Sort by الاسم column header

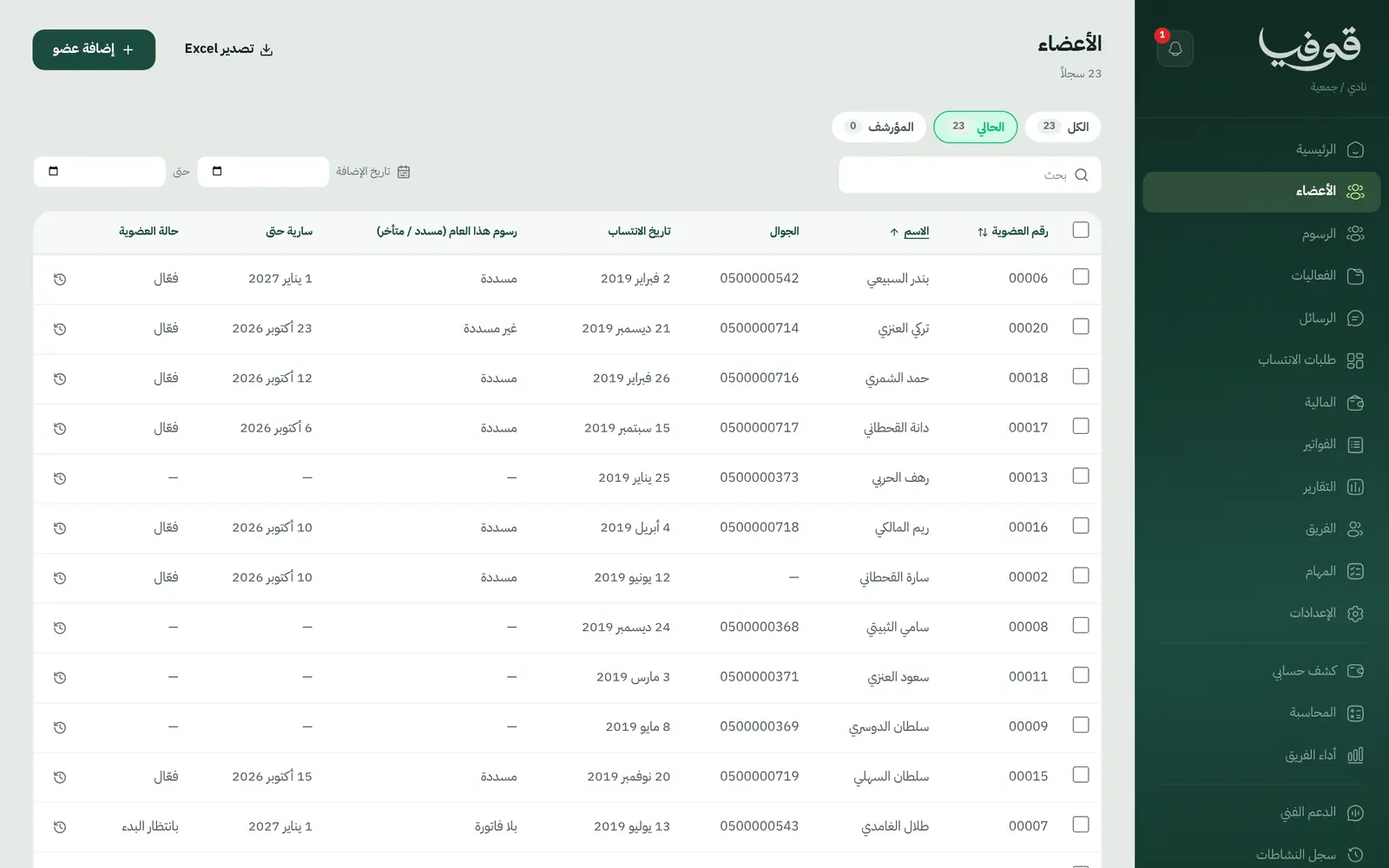tap(909, 232)
